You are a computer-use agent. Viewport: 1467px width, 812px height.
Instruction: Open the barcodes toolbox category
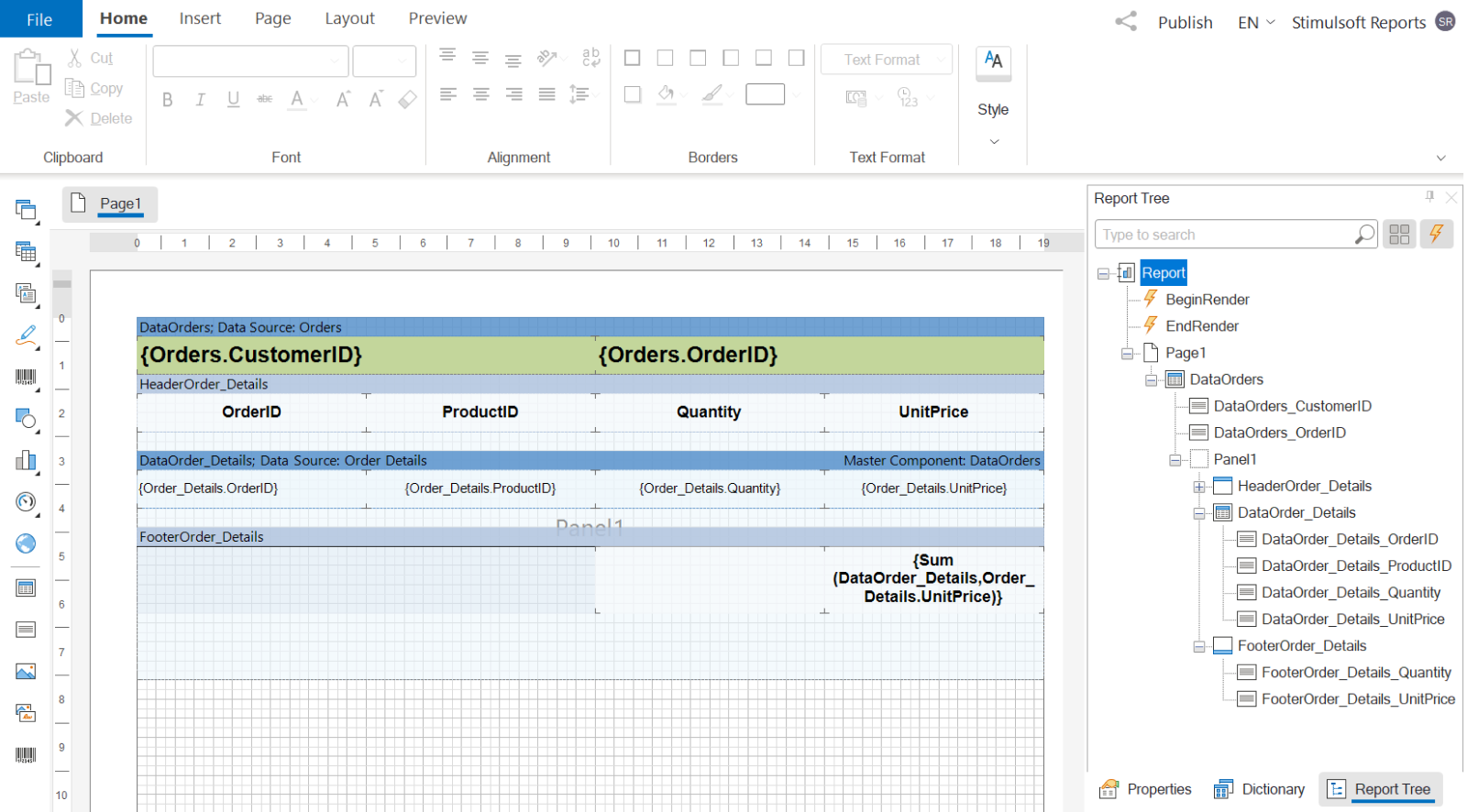click(x=26, y=378)
